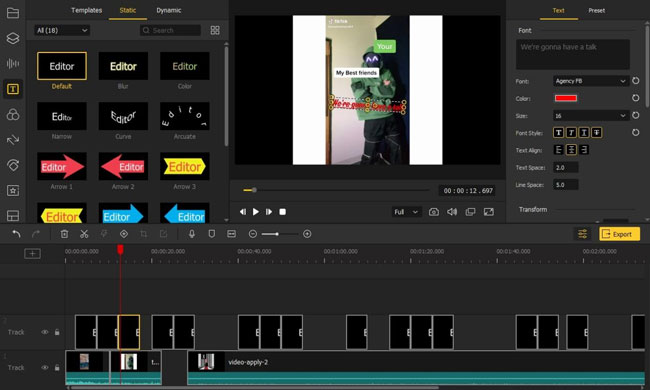Toggle bold font style
Viewport: 650px width, 390px height.
558,133
